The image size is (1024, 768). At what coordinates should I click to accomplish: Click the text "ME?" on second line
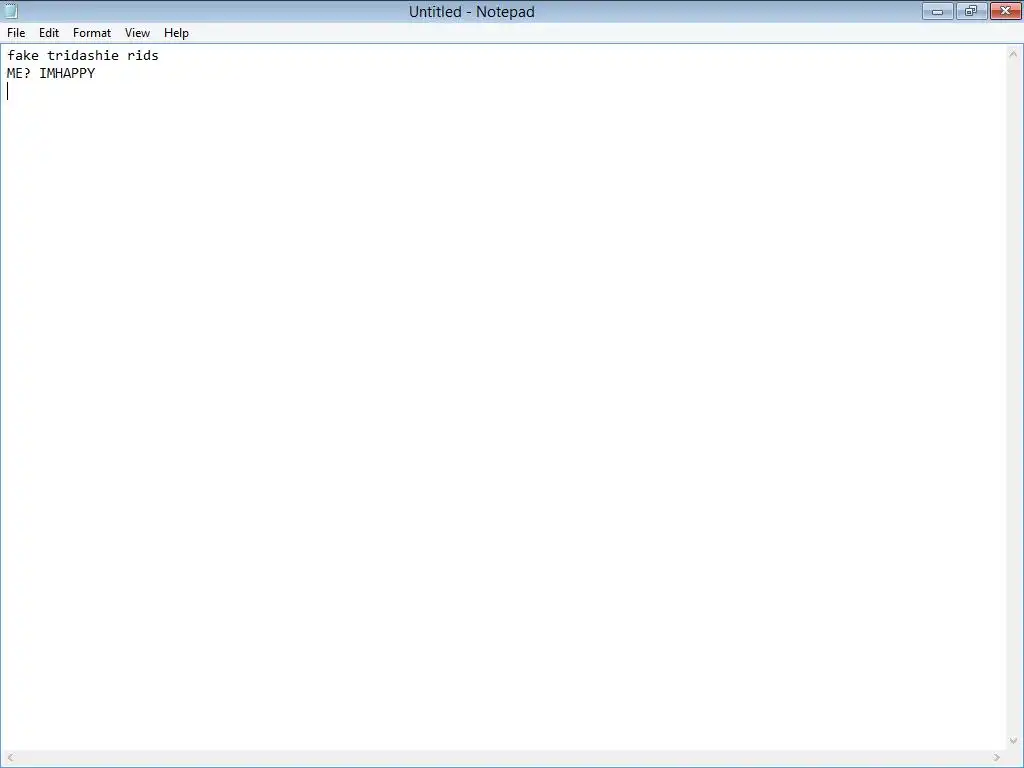click(x=19, y=73)
